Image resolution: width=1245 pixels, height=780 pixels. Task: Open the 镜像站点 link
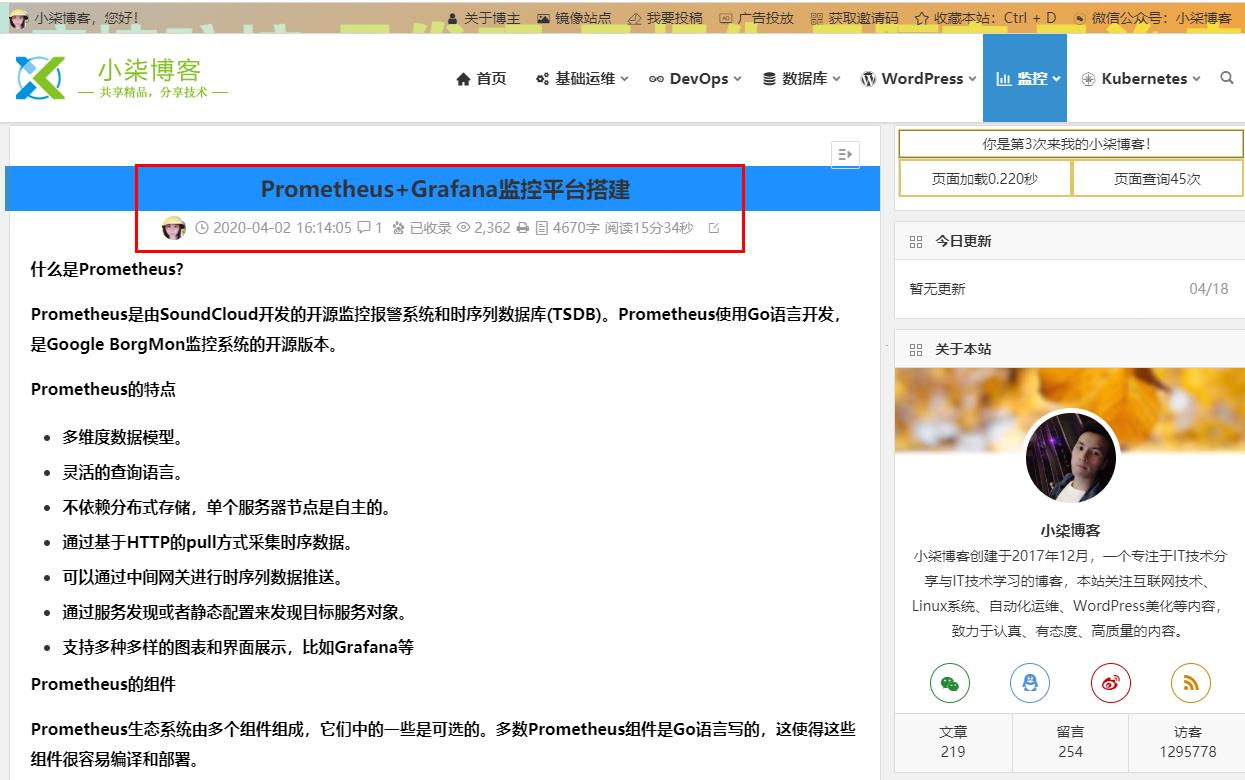point(574,18)
